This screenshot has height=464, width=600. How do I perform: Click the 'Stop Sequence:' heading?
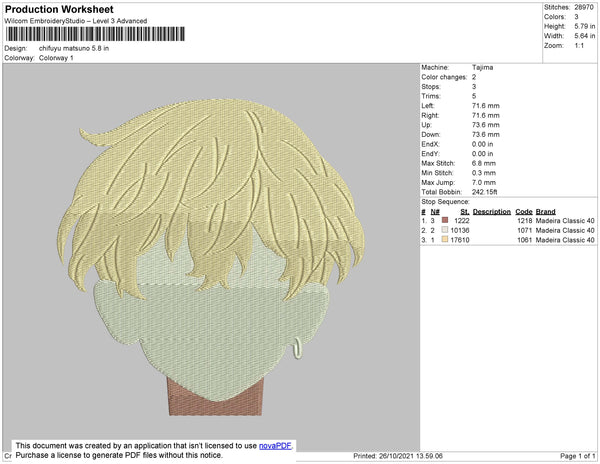click(445, 202)
